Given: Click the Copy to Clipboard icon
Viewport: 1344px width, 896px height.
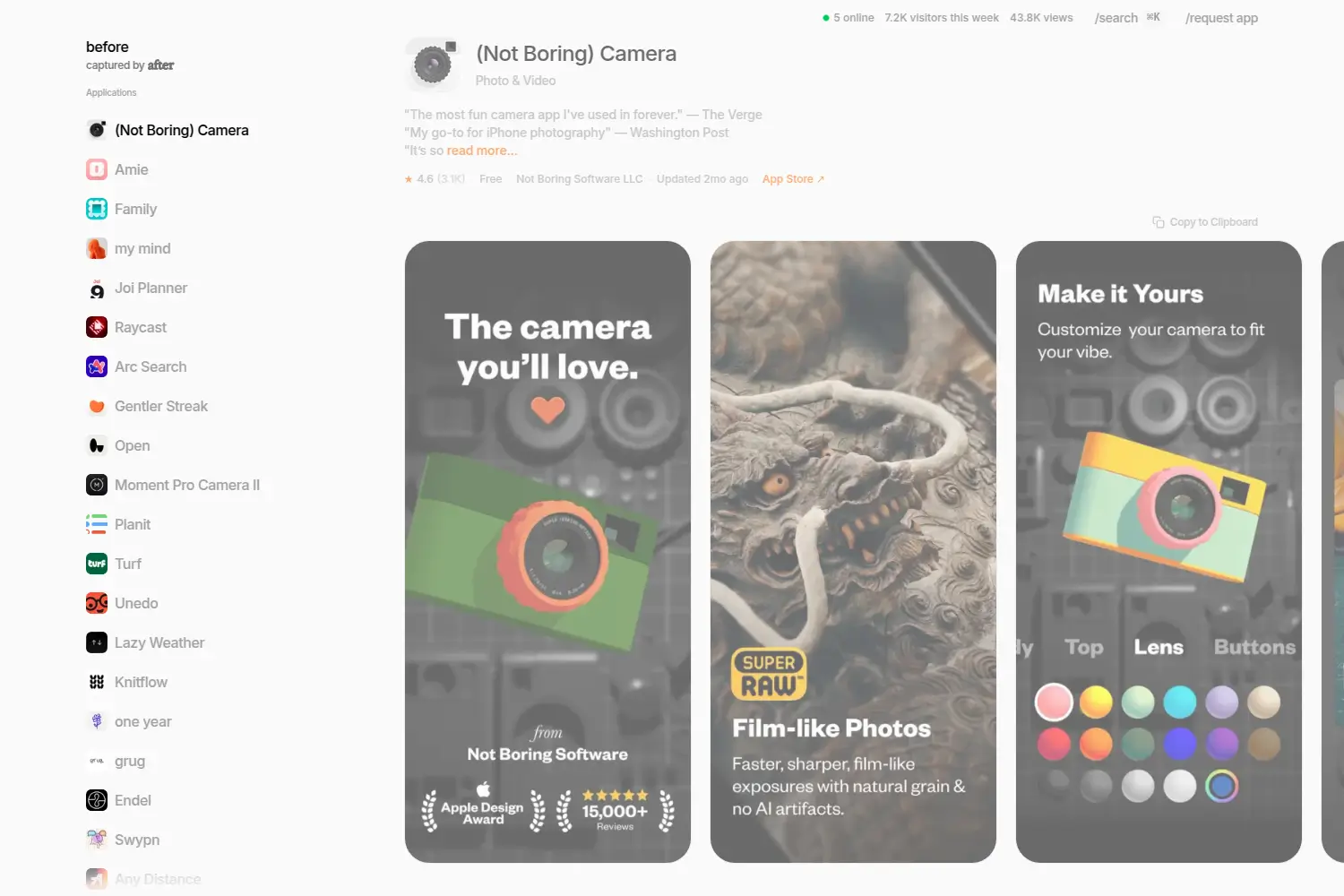Looking at the screenshot, I should (1159, 222).
